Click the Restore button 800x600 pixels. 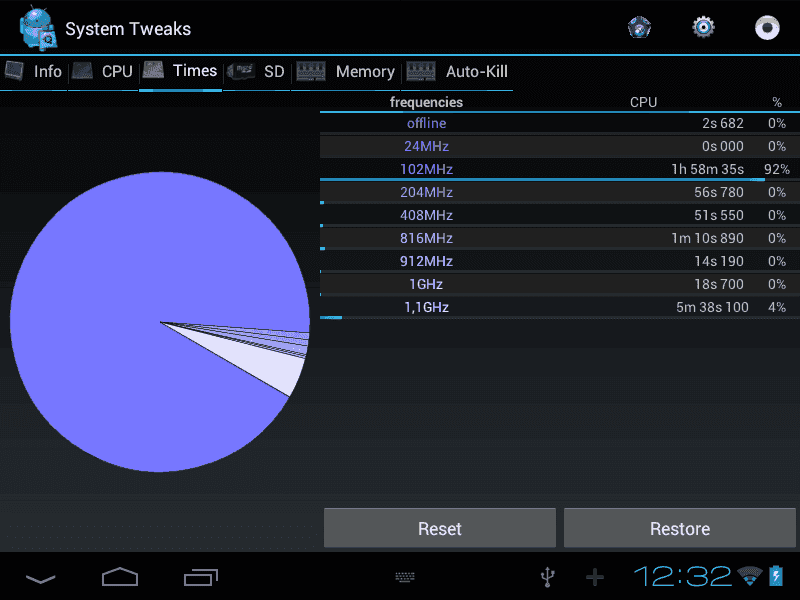(680, 529)
